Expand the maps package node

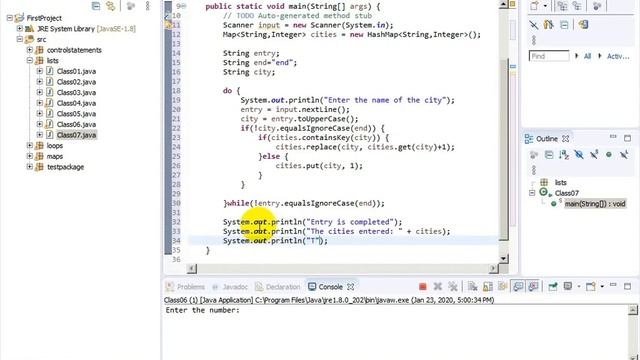[29, 156]
